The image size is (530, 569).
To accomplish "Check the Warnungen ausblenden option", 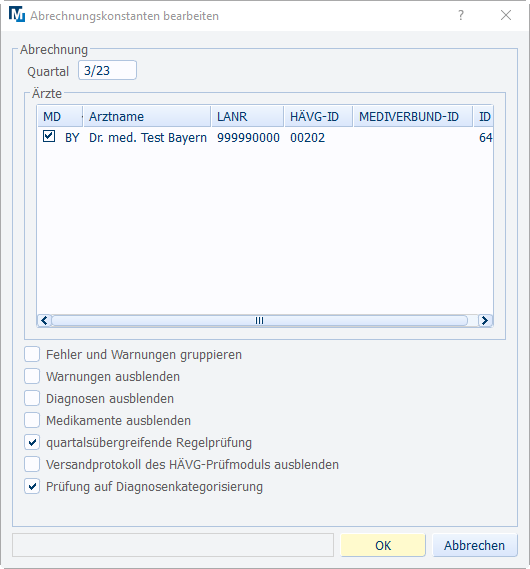I will [32, 376].
